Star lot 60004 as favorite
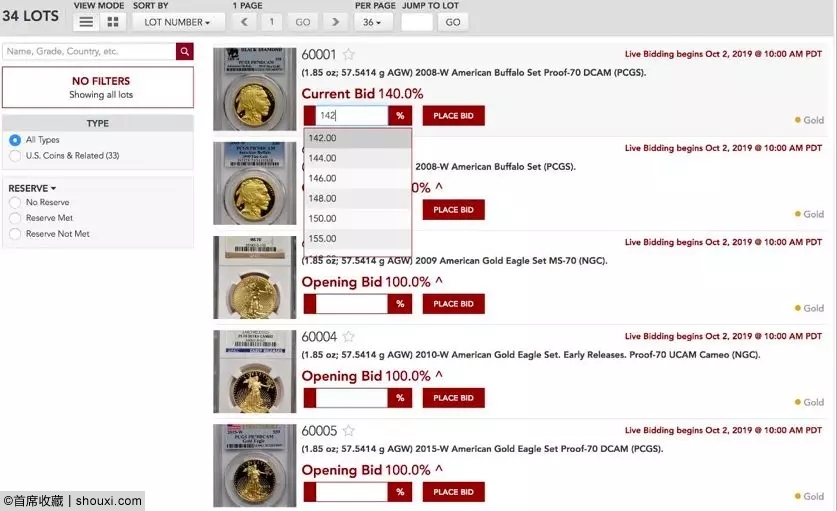Viewport: 837px width, 511px height. [349, 336]
